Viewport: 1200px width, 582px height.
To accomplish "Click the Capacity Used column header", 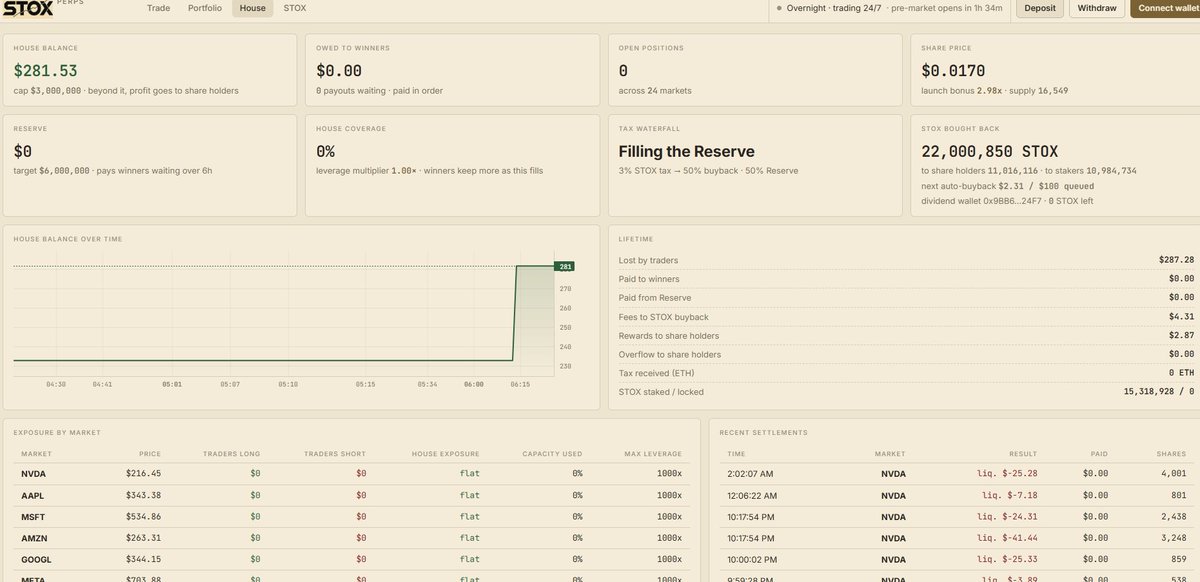I will tap(552, 454).
